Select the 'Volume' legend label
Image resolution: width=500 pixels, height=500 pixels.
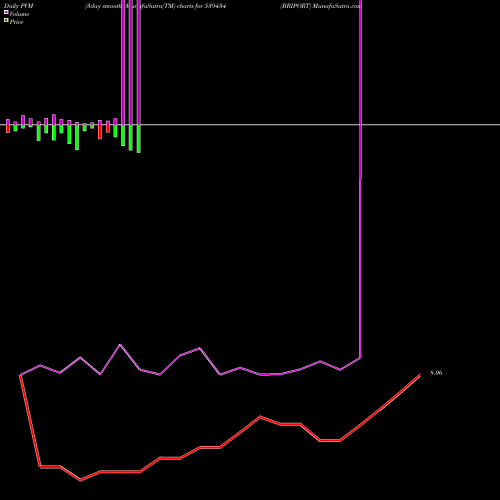19,14
